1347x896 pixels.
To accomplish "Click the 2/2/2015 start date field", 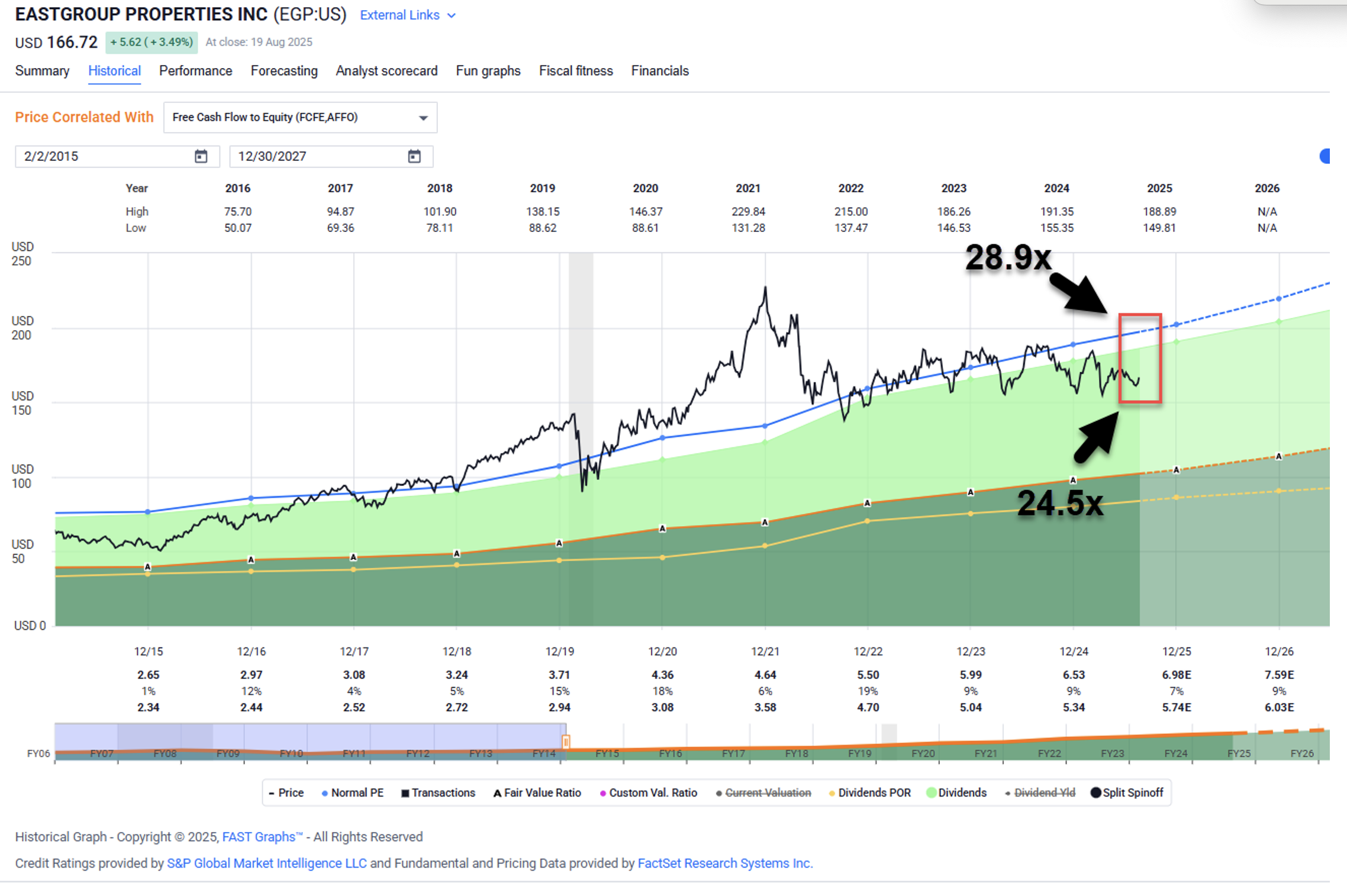I will (x=117, y=156).
